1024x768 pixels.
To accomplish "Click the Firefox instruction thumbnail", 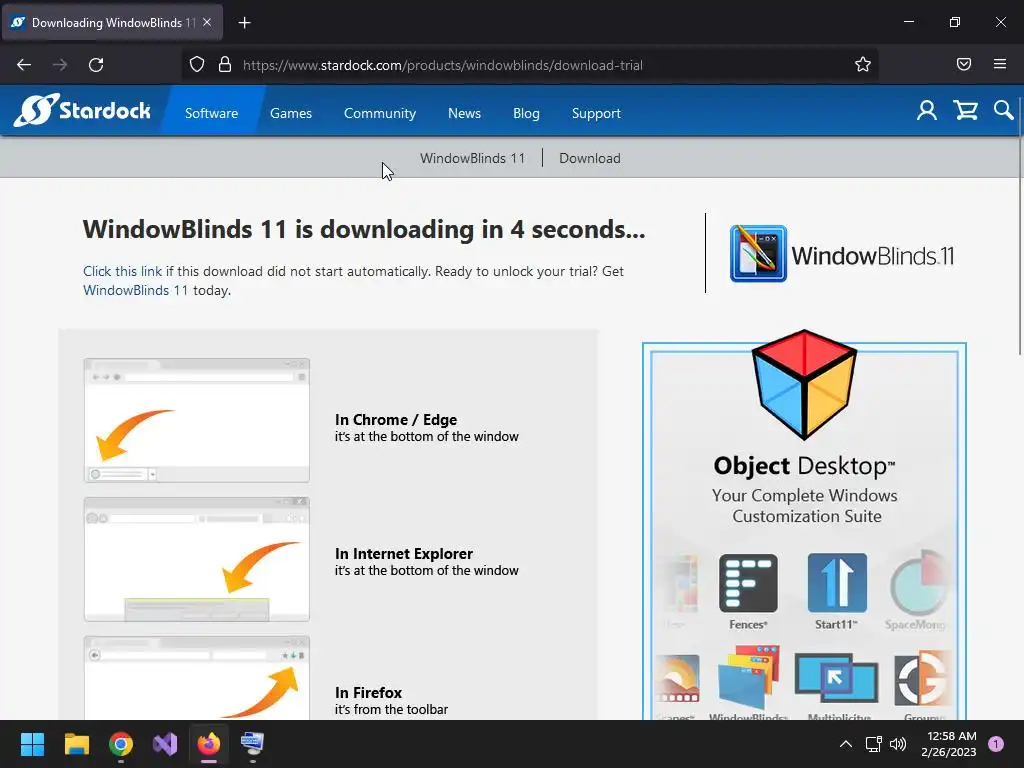I will [197, 678].
